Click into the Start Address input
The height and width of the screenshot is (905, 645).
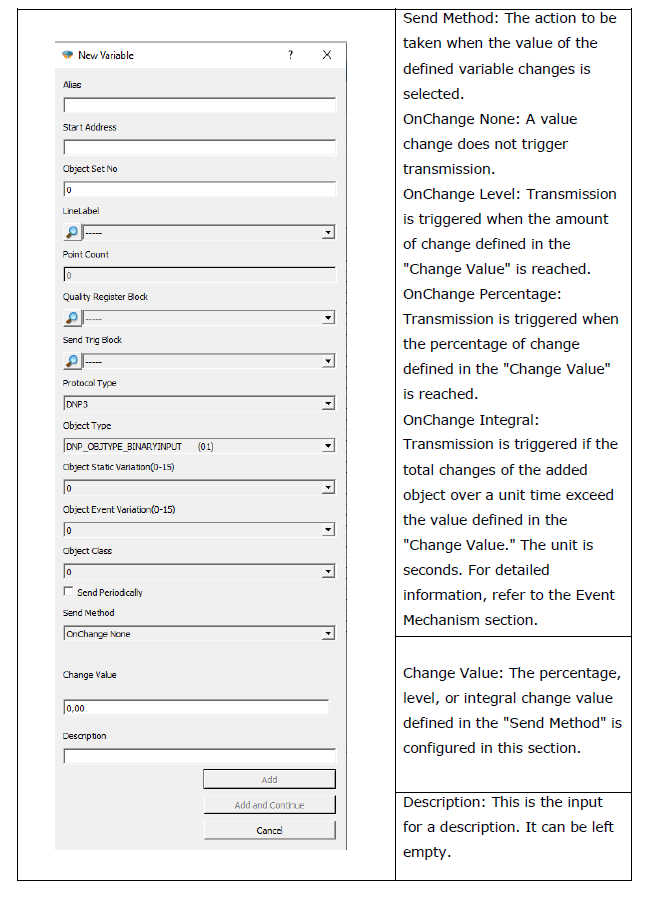[x=199, y=147]
